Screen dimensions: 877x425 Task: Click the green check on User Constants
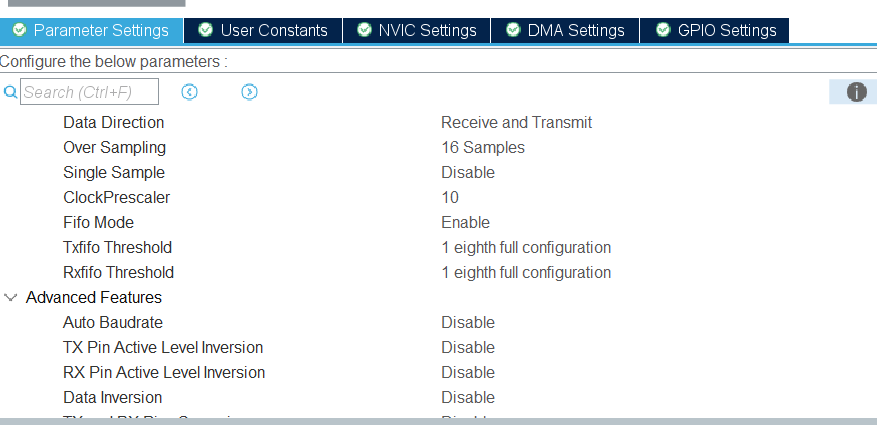point(205,30)
